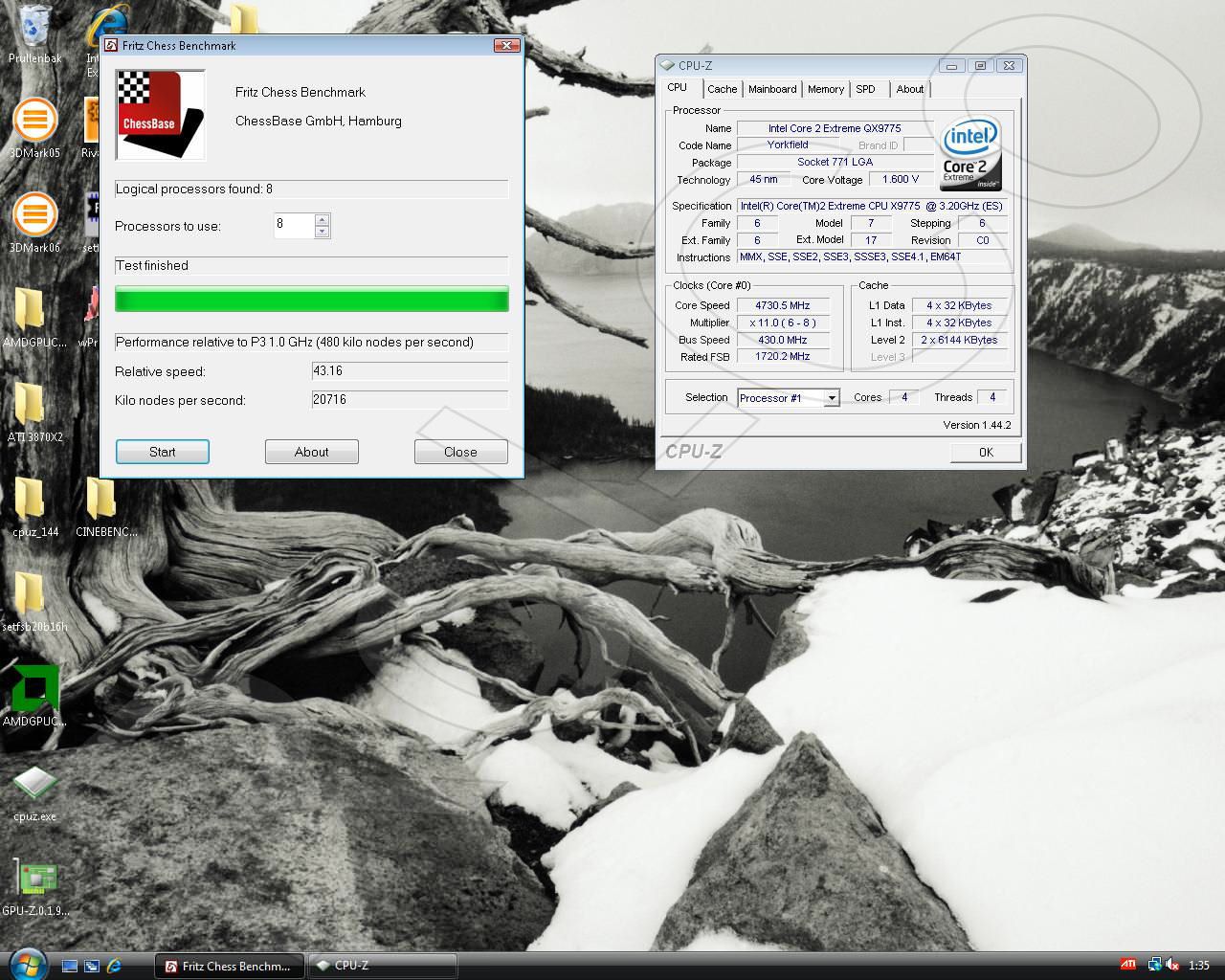Screen dimensions: 1225x980
Task: Click the Close button in Fritz Chess Benchmark
Action: click(x=460, y=452)
